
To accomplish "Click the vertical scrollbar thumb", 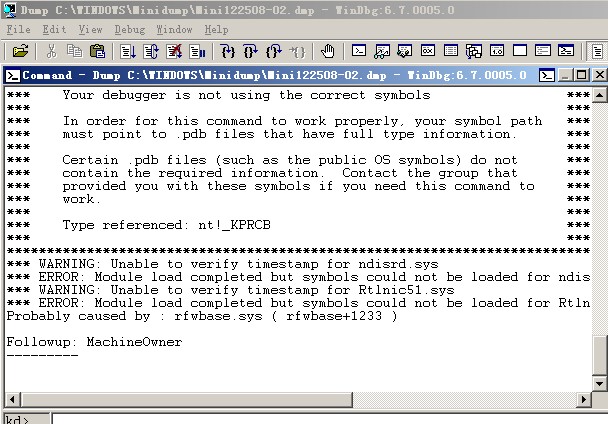I will 599,355.
